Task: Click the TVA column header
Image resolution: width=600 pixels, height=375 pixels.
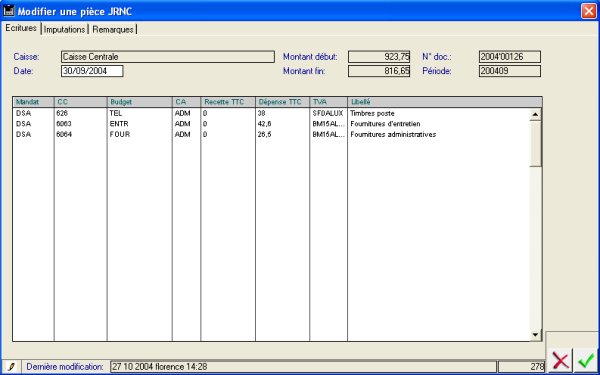Action: [x=328, y=102]
